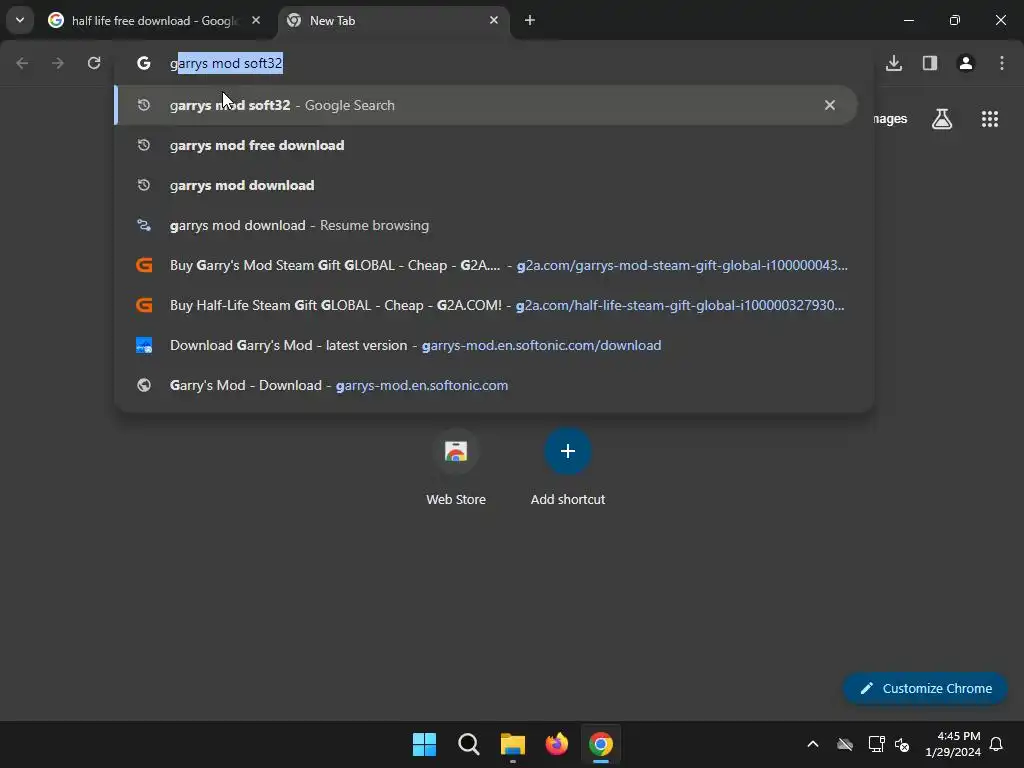Screen dimensions: 1024x768
Task: Select suggestion garrys mod soft32 Google Search
Action: coord(486,105)
